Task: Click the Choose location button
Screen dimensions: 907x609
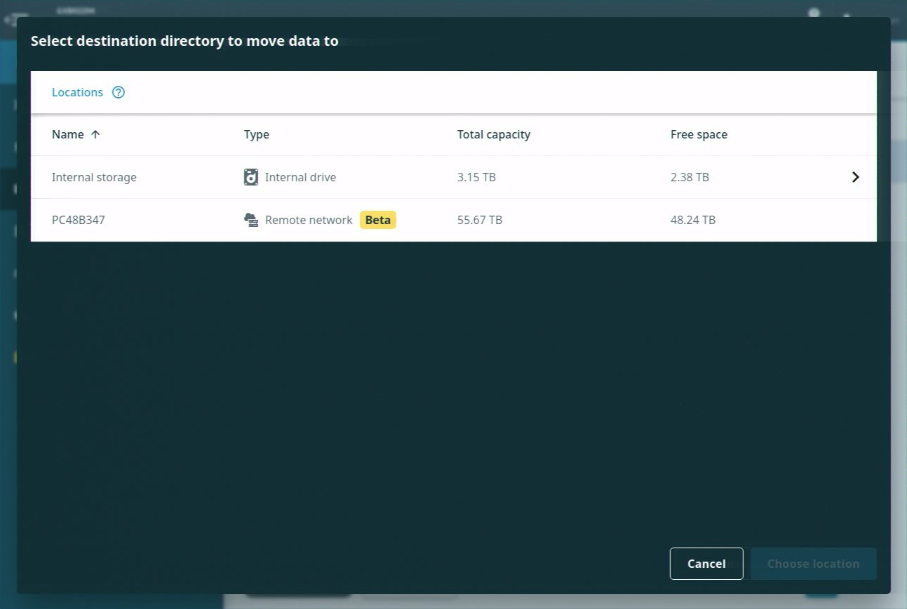Action: pos(813,563)
